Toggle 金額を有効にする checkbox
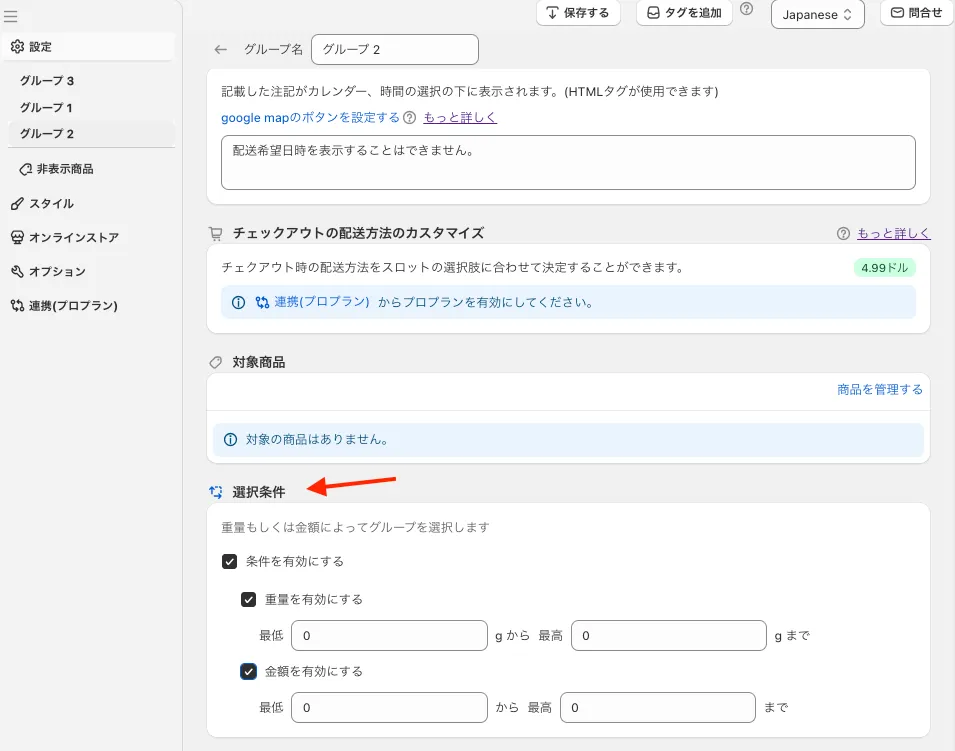This screenshot has height=751, width=955. point(249,672)
